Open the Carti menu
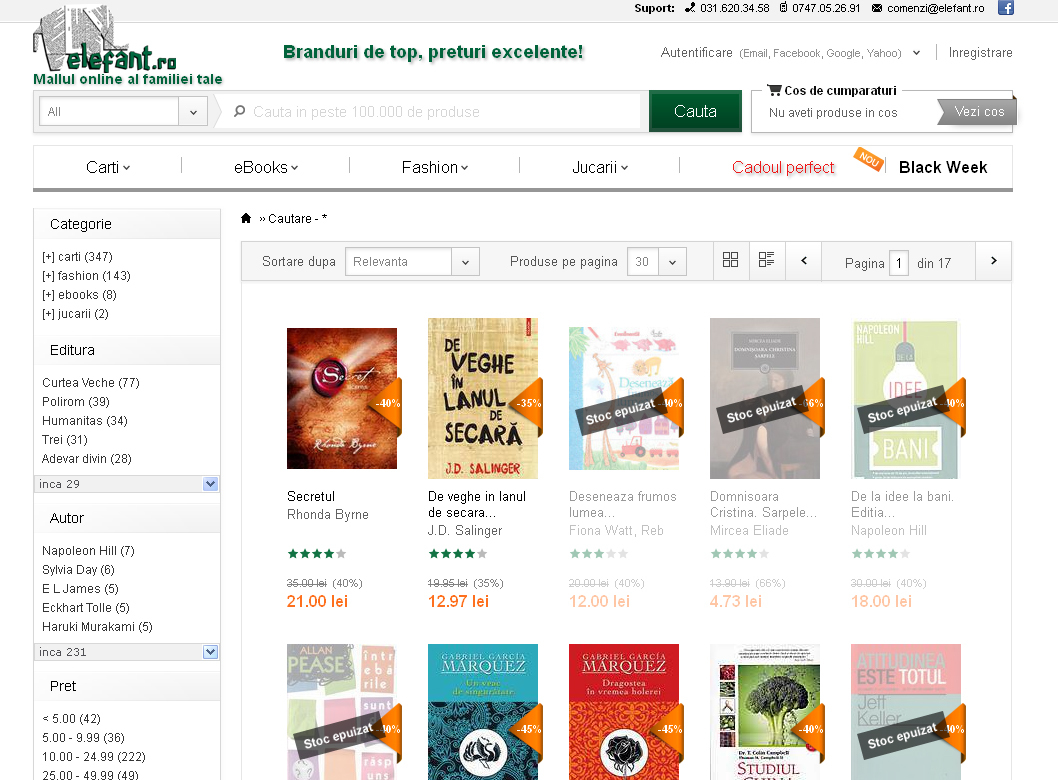The height and width of the screenshot is (780, 1058). tap(108, 167)
